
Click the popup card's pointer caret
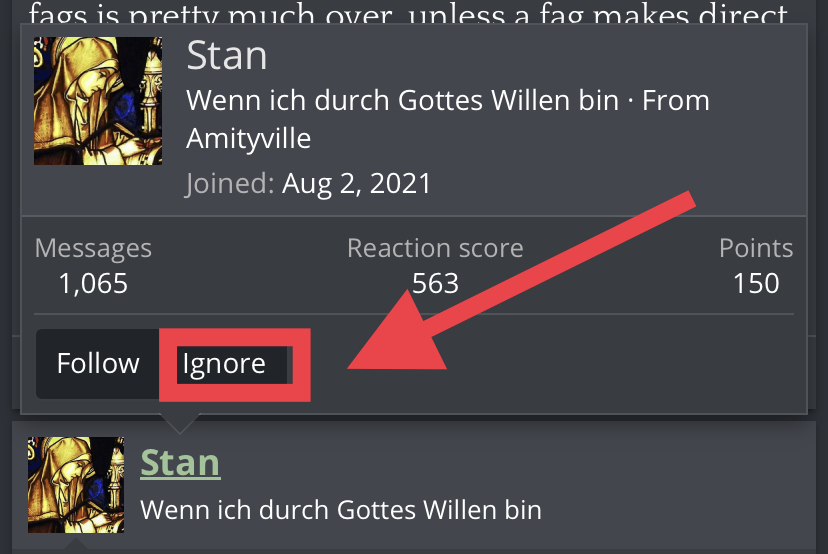tap(180, 424)
